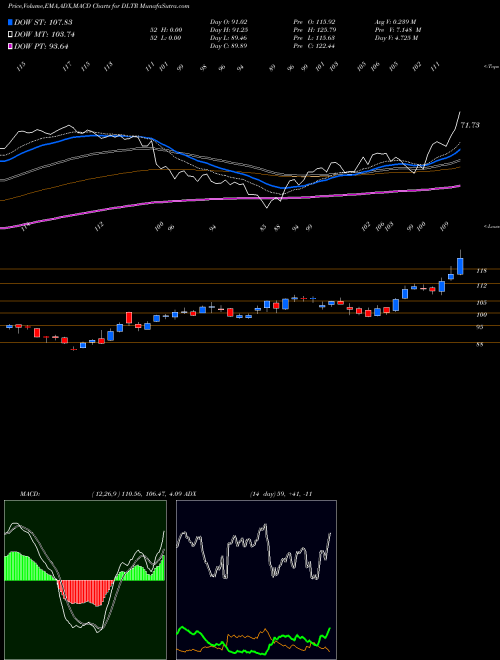Click the blue DOW ST legend swatch
The image size is (500, 660).
click(10, 22)
